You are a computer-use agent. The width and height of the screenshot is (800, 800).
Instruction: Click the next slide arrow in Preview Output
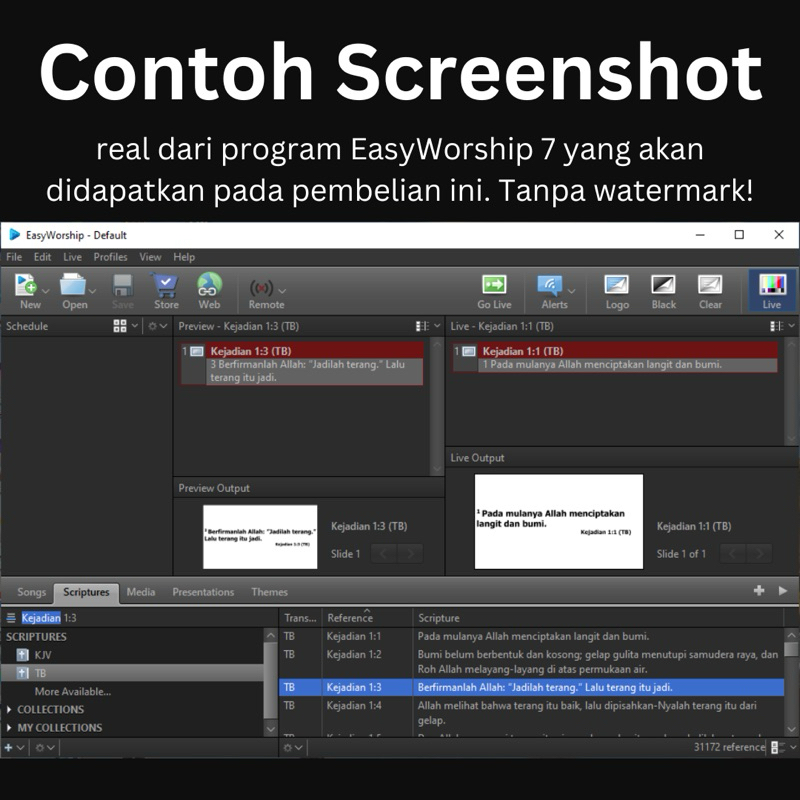click(410, 554)
